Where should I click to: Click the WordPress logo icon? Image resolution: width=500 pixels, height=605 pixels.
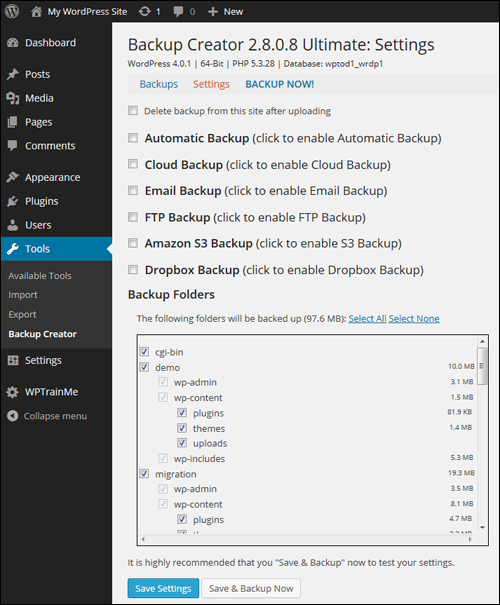tap(12, 11)
